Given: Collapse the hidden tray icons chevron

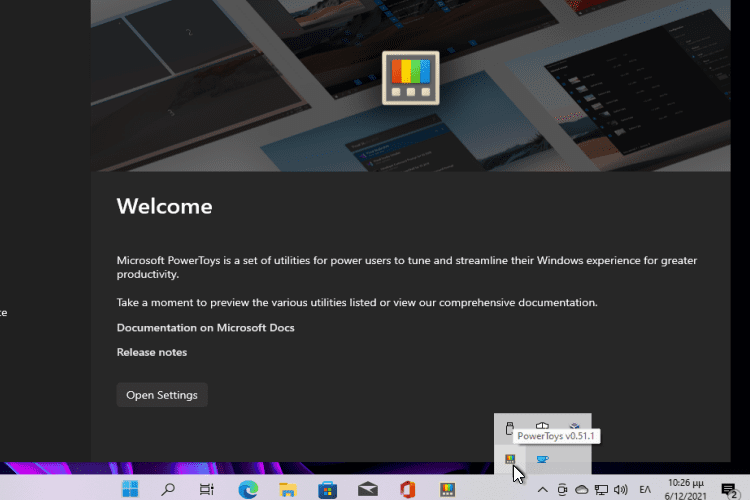Looking at the screenshot, I should (x=542, y=489).
